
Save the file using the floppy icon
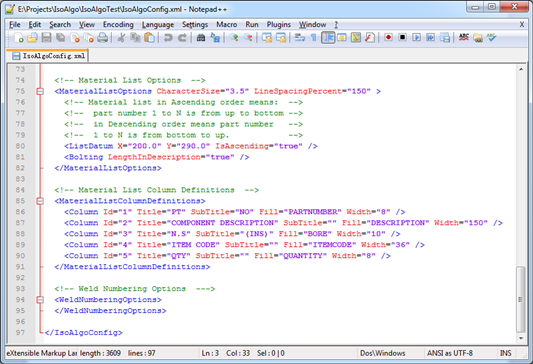coord(46,37)
